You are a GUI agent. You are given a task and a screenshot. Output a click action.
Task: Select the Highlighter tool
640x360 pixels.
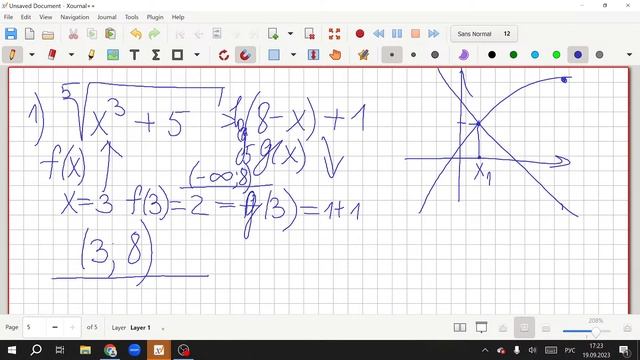click(x=91, y=55)
